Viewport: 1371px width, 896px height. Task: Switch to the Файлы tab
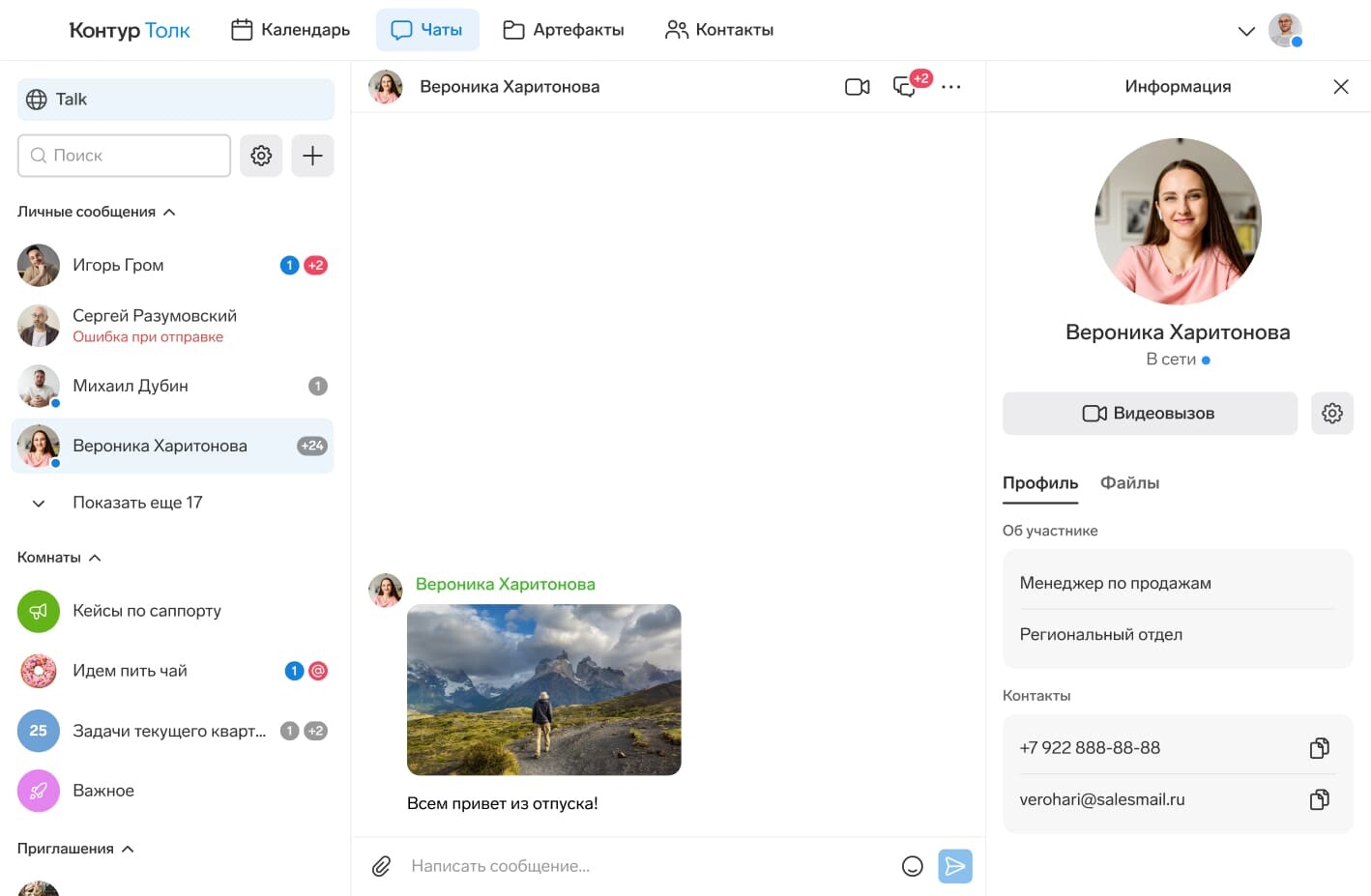click(1129, 483)
